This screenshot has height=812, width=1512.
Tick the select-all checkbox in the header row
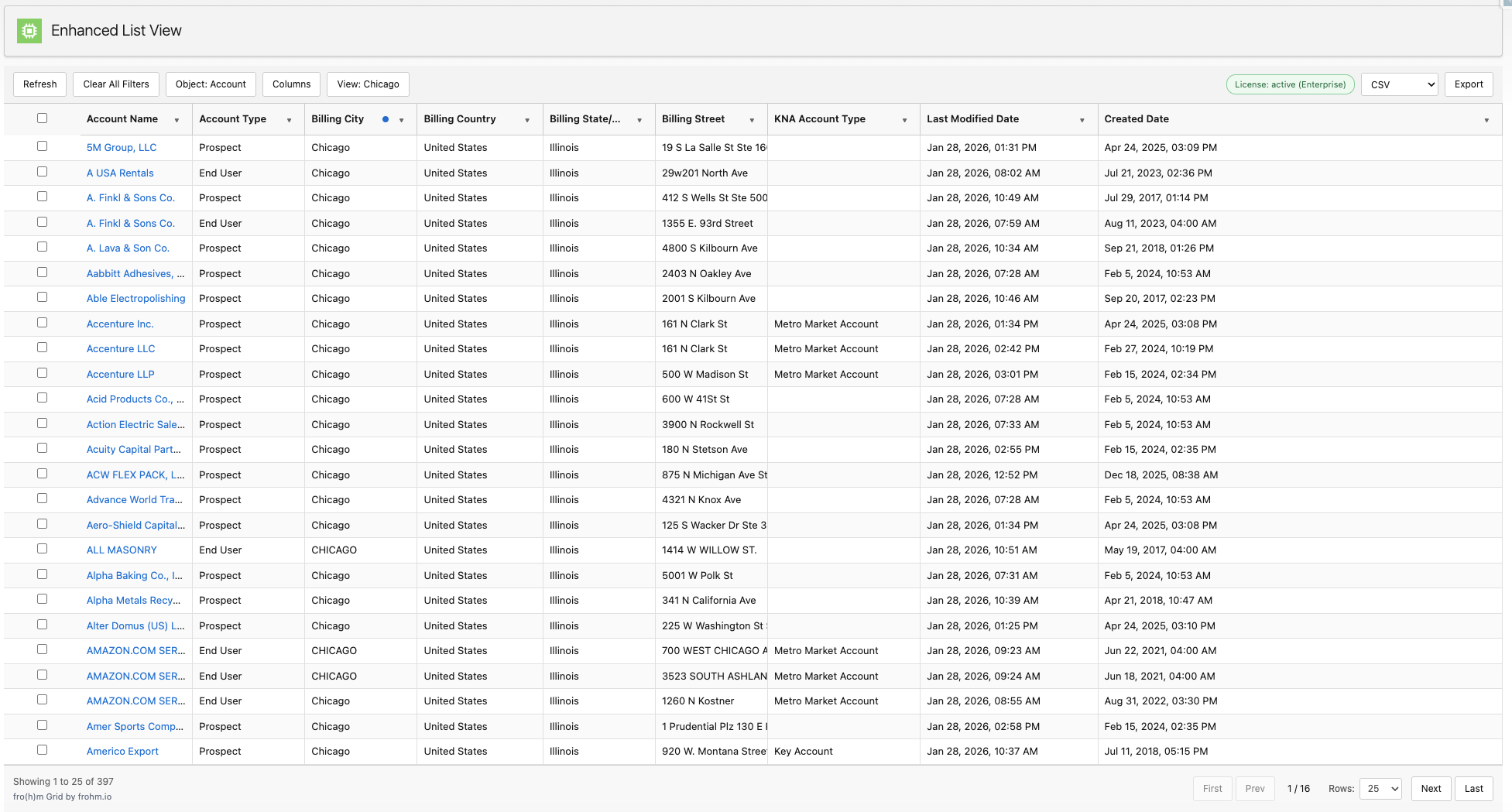pyautogui.click(x=43, y=118)
